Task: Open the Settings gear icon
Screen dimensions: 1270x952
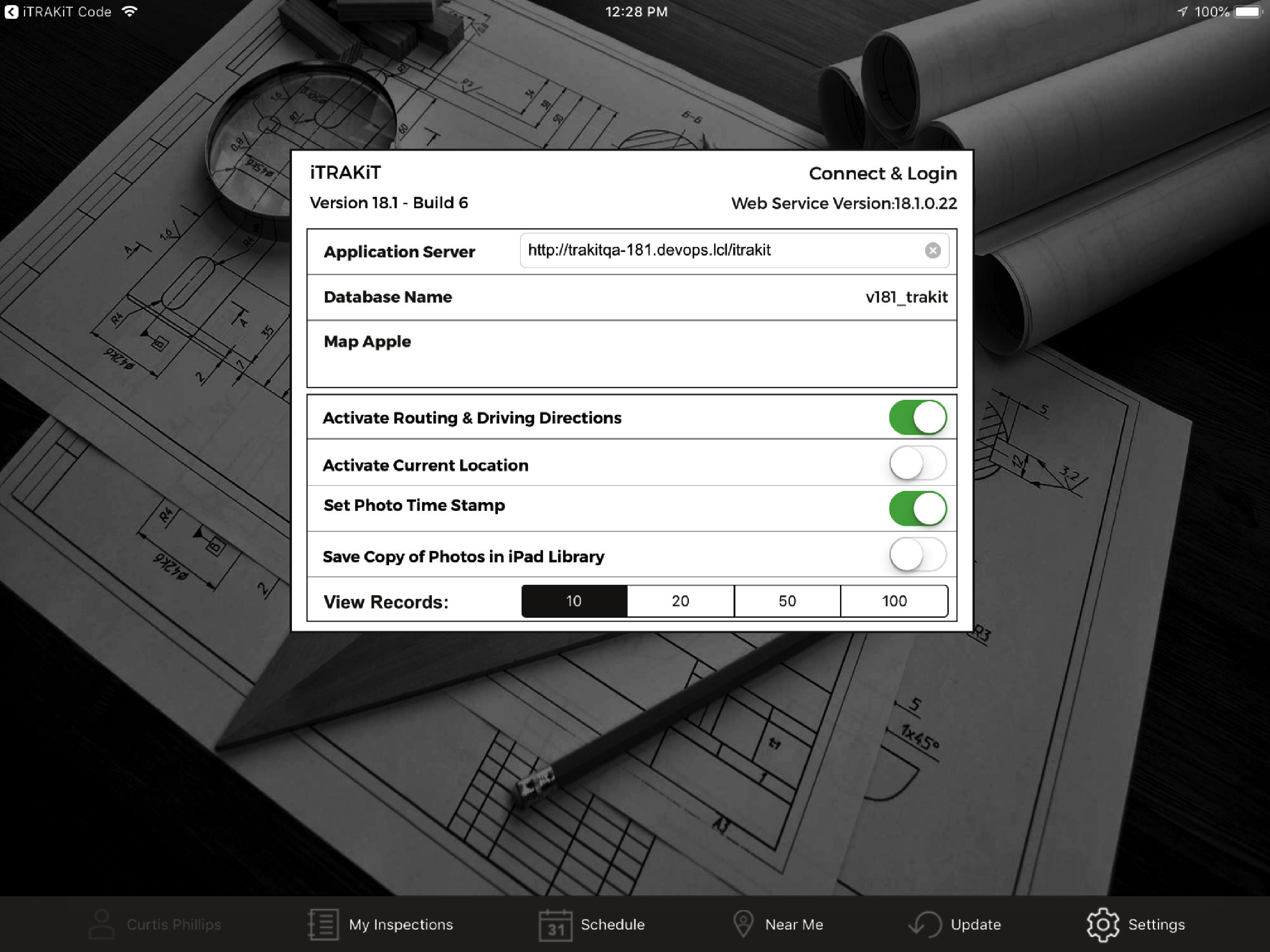Action: [1102, 925]
